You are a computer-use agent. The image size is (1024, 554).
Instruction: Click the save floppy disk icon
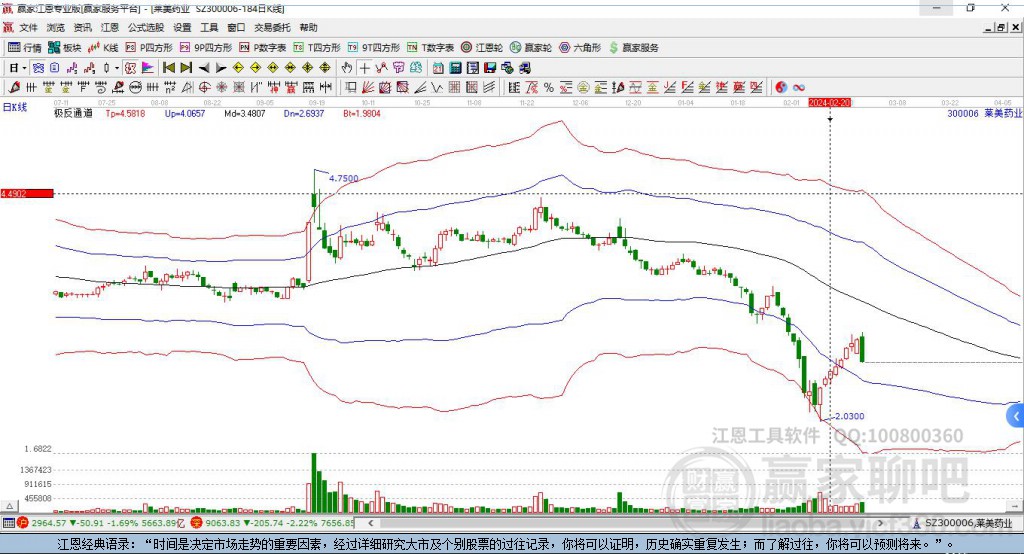(490, 68)
